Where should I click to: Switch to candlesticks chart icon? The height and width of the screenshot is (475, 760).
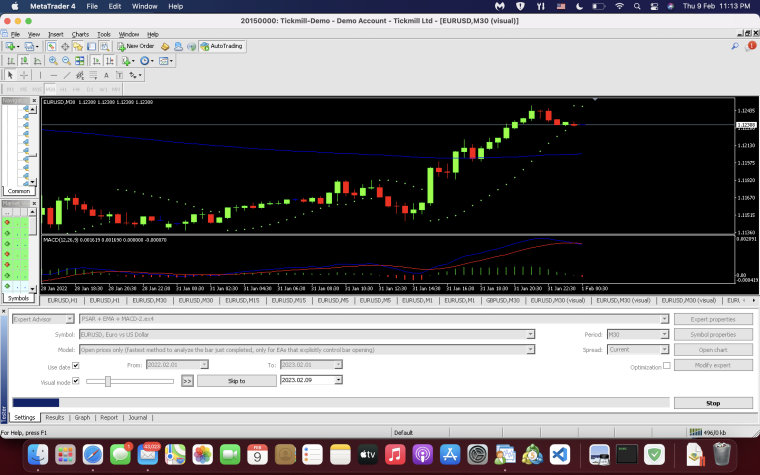click(24, 61)
